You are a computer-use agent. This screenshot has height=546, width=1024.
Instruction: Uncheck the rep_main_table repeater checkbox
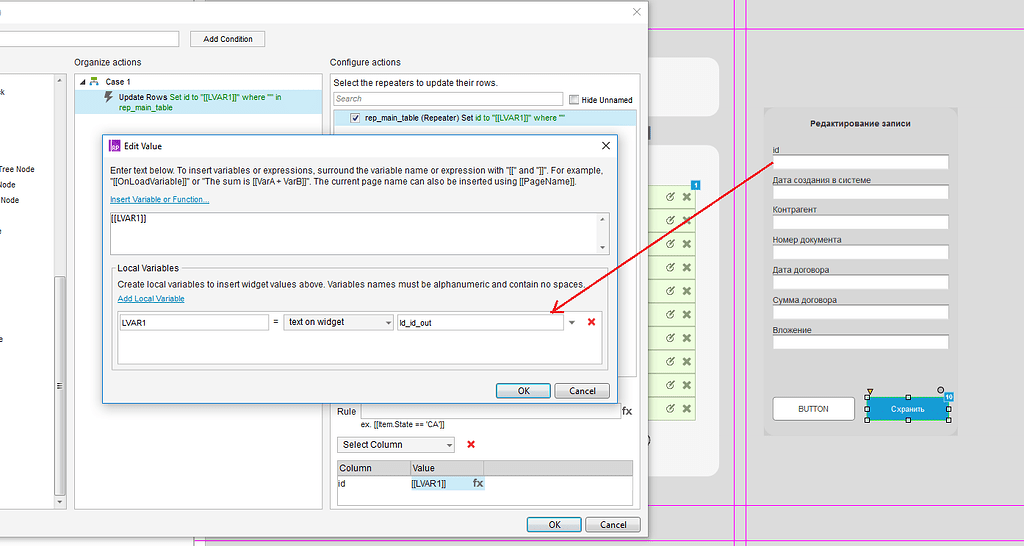pos(355,118)
